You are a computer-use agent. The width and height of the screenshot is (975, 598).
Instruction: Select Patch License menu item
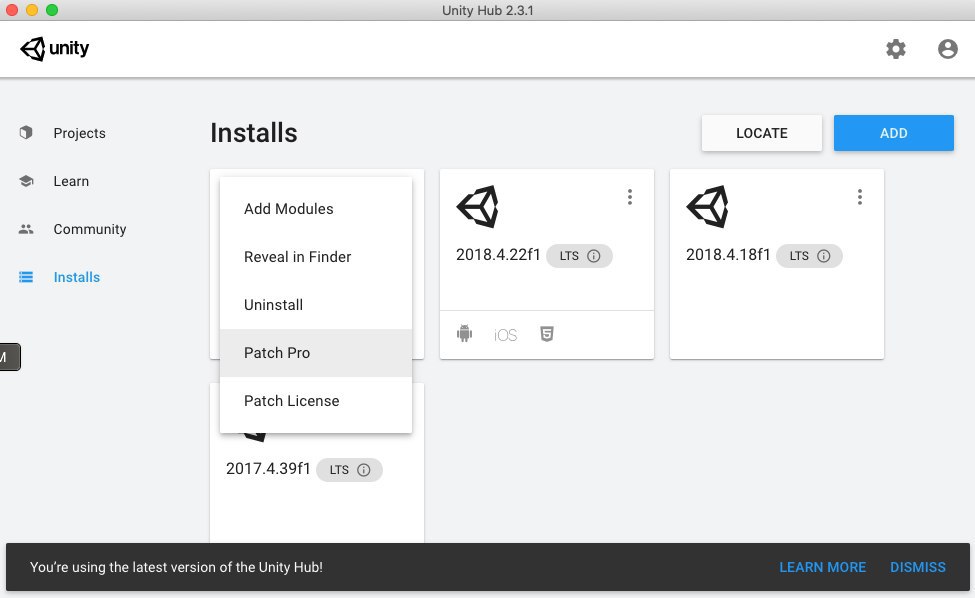click(316, 401)
